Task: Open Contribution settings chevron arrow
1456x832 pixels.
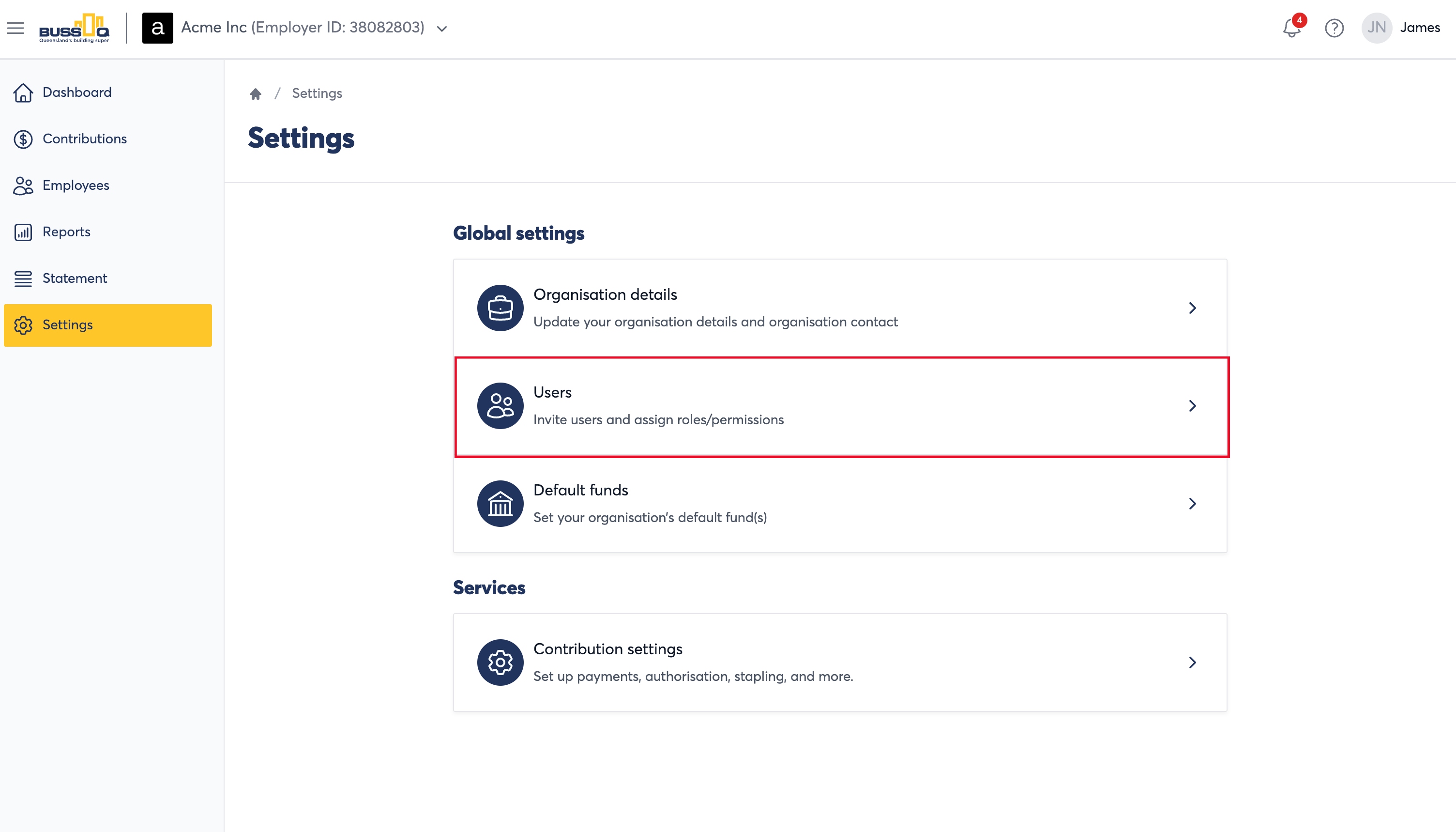Action: [1192, 663]
